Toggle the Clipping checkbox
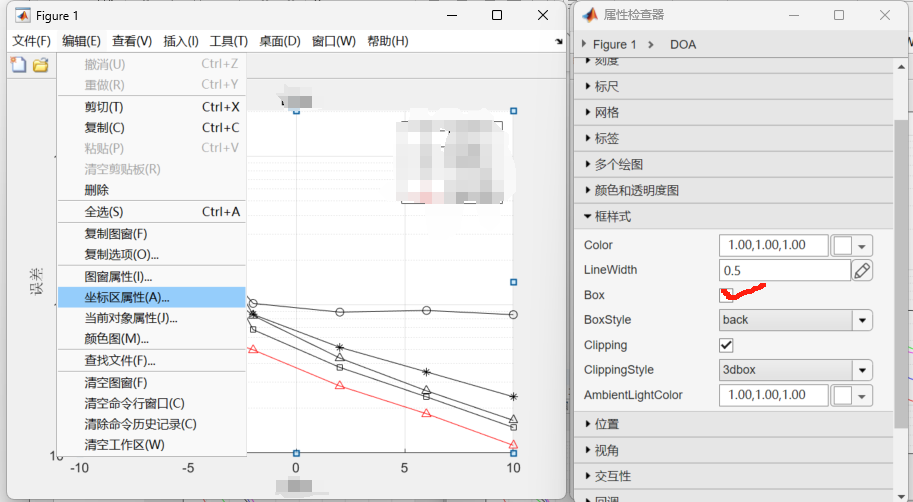Image resolution: width=913 pixels, height=502 pixels. [x=726, y=345]
